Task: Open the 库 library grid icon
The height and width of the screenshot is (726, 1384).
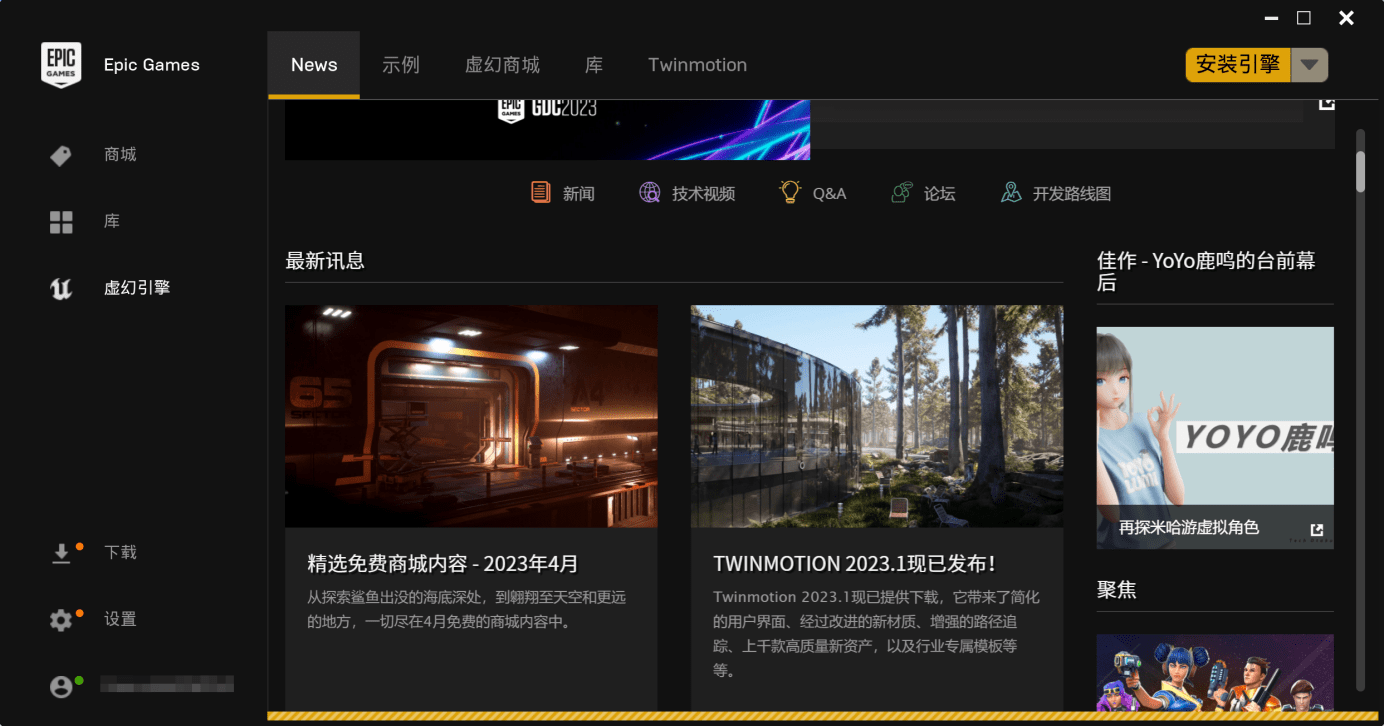Action: point(61,222)
